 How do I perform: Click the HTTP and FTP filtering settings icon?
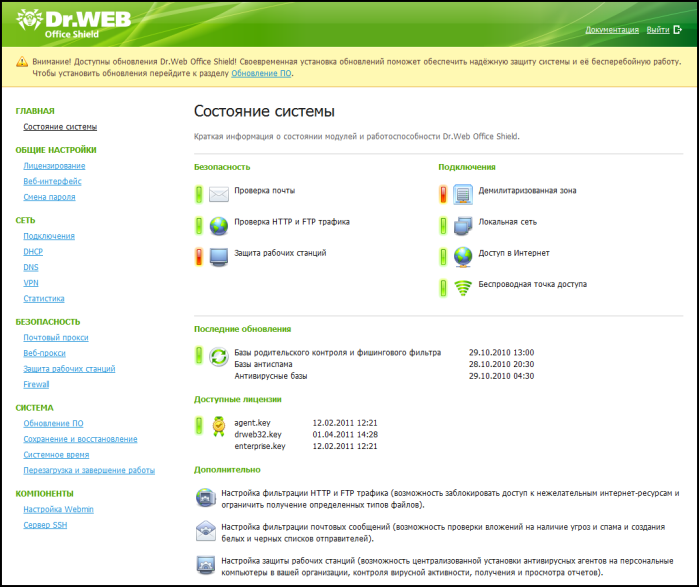[x=206, y=497]
